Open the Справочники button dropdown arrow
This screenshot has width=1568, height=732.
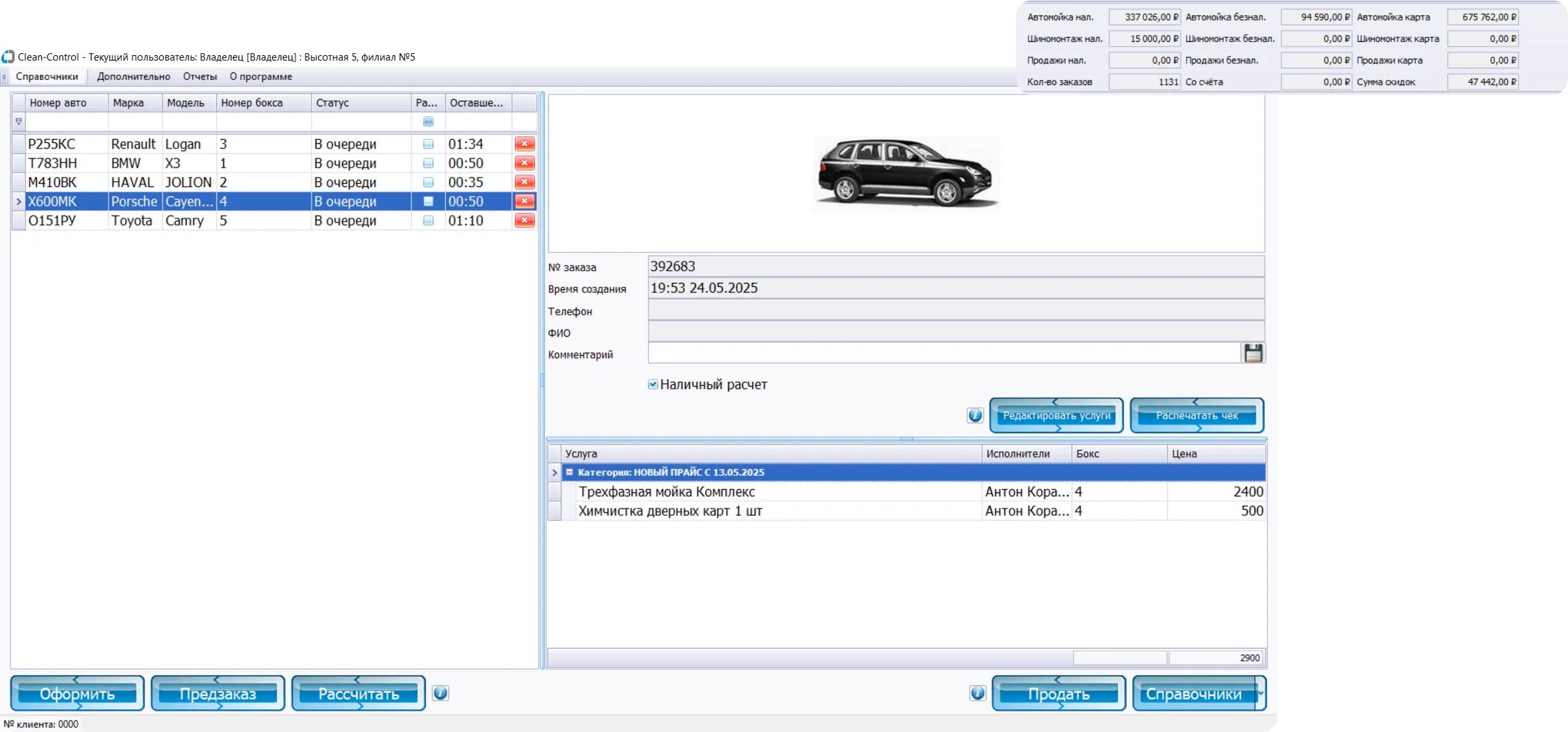pyautogui.click(x=1260, y=693)
